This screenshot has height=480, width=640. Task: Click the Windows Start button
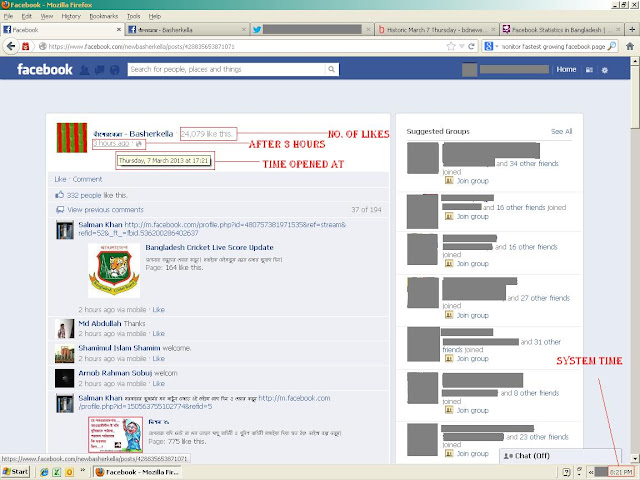(15, 472)
